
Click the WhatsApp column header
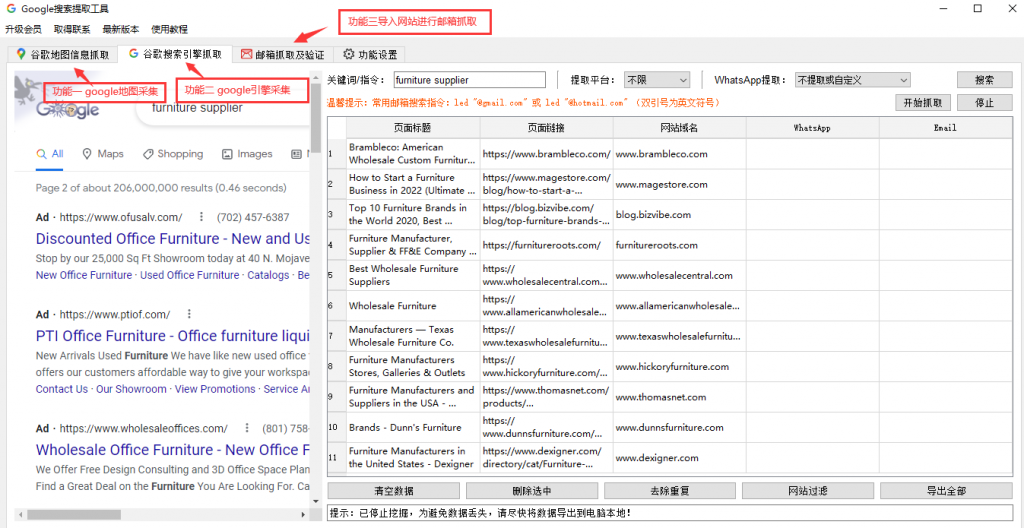812,128
